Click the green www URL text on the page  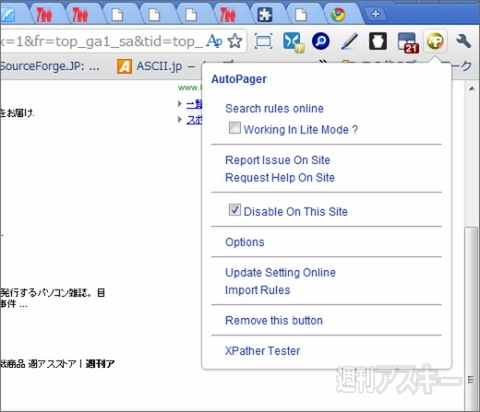click(190, 88)
